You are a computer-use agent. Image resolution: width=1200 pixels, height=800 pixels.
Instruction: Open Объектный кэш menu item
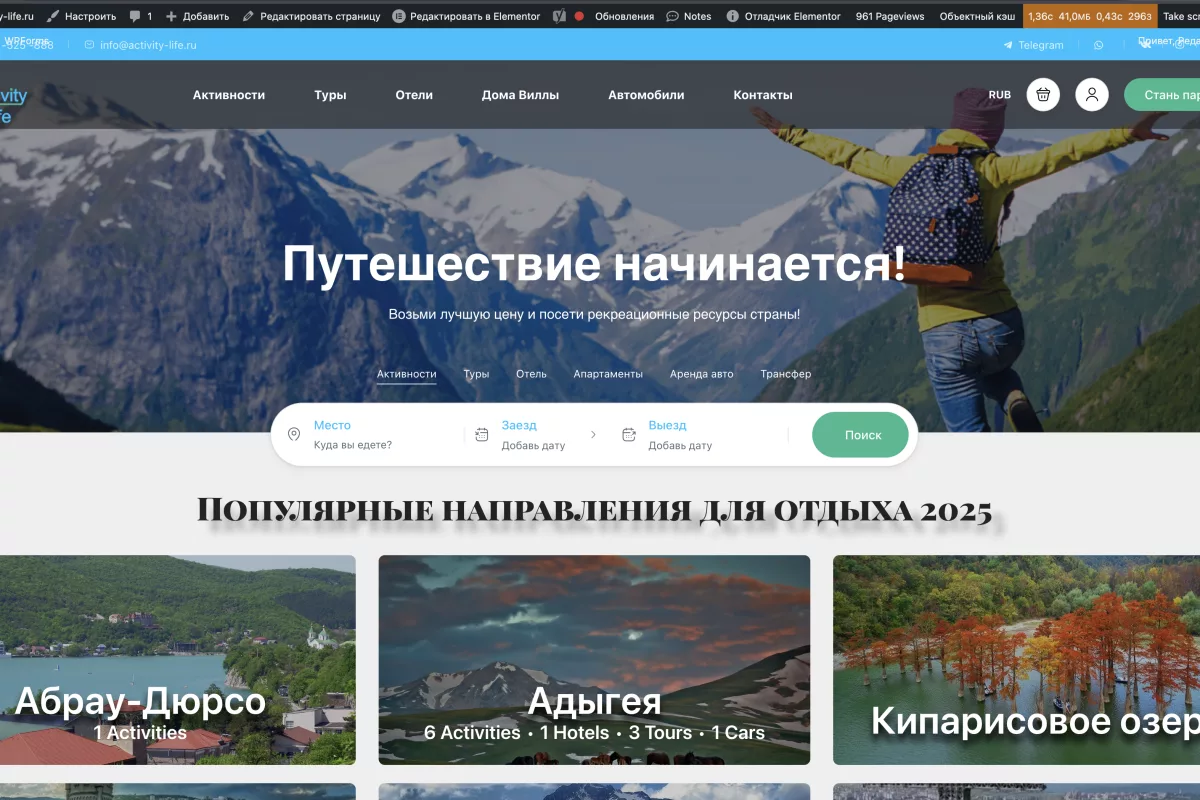pyautogui.click(x=977, y=16)
